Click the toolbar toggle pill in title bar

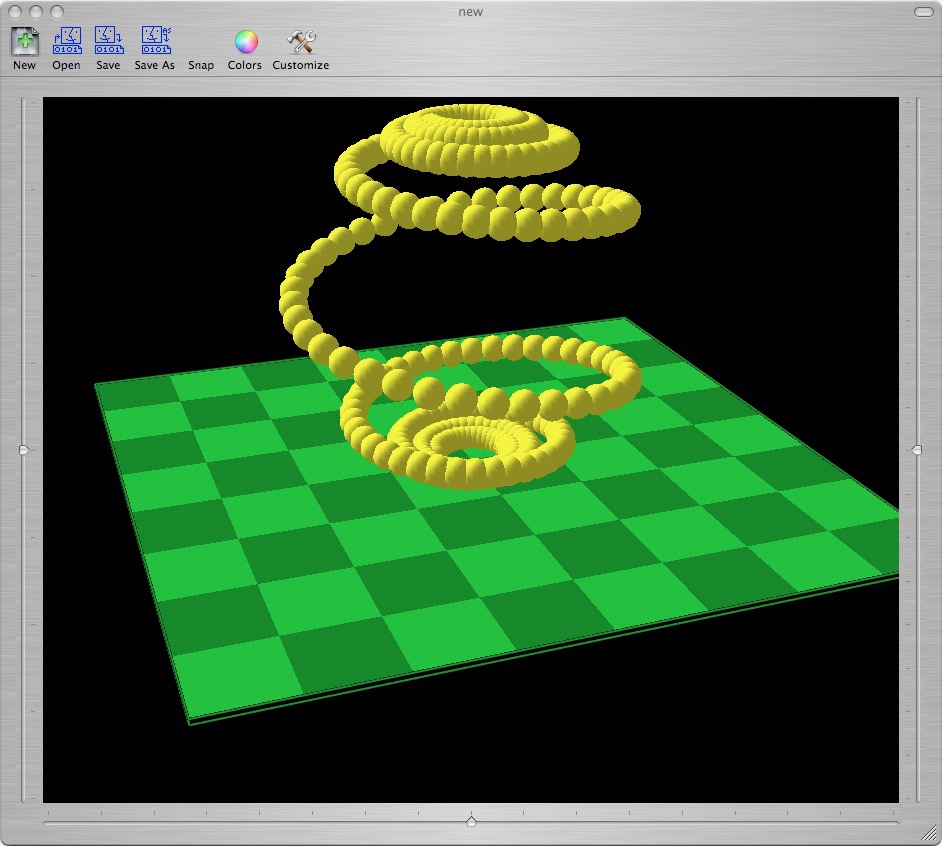923,12
